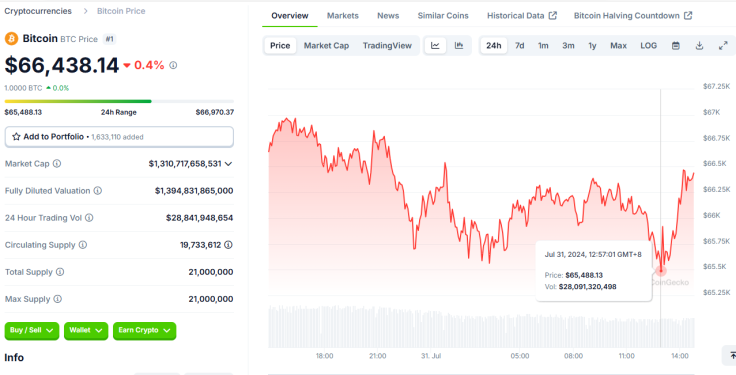The image size is (736, 375).
Task: Click the 24h high value $66,970.37
Action: (215, 112)
